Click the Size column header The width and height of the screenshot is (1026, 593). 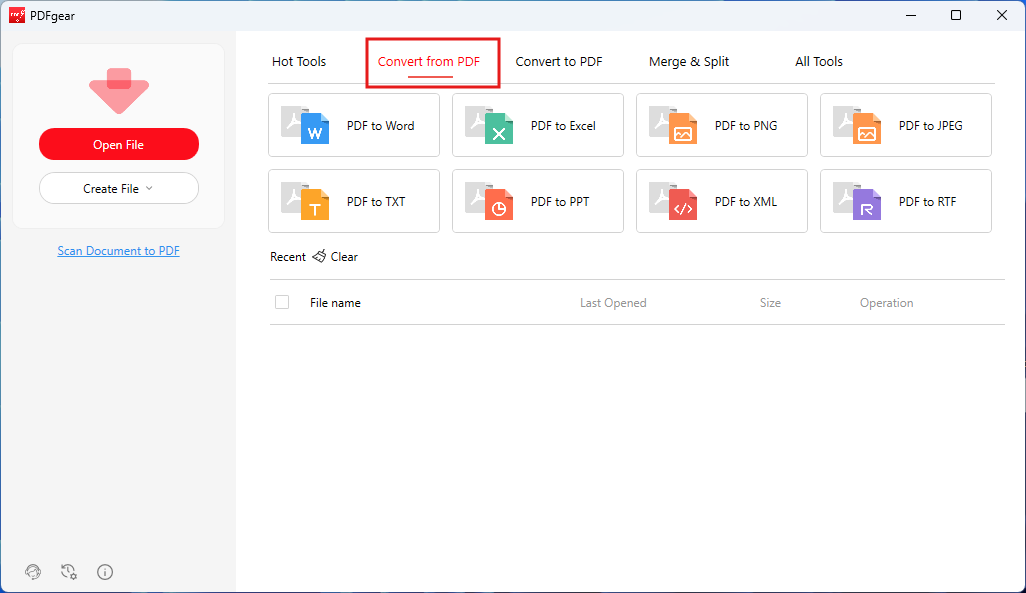click(770, 303)
